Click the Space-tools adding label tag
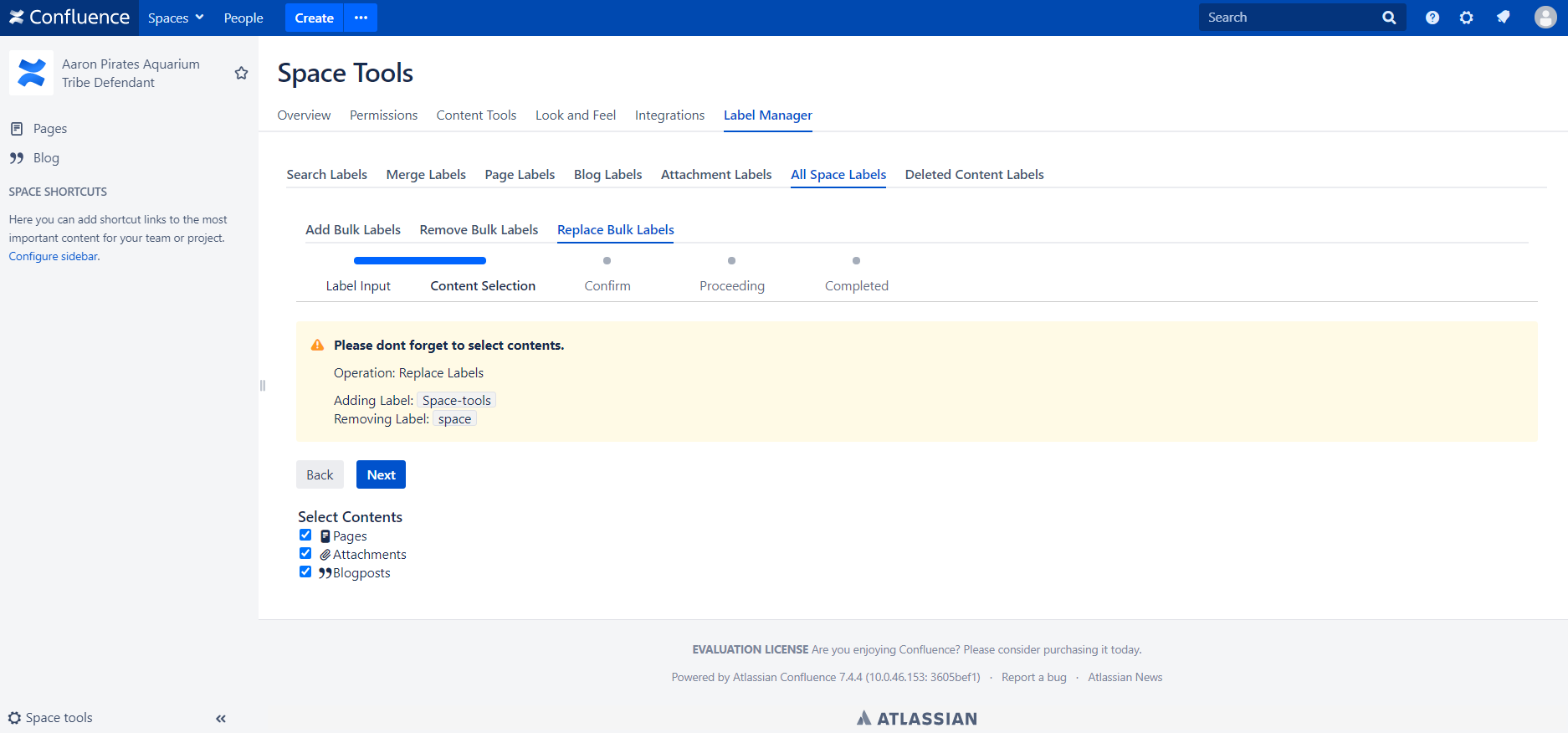Image resolution: width=1568 pixels, height=733 pixels. pyautogui.click(x=457, y=401)
